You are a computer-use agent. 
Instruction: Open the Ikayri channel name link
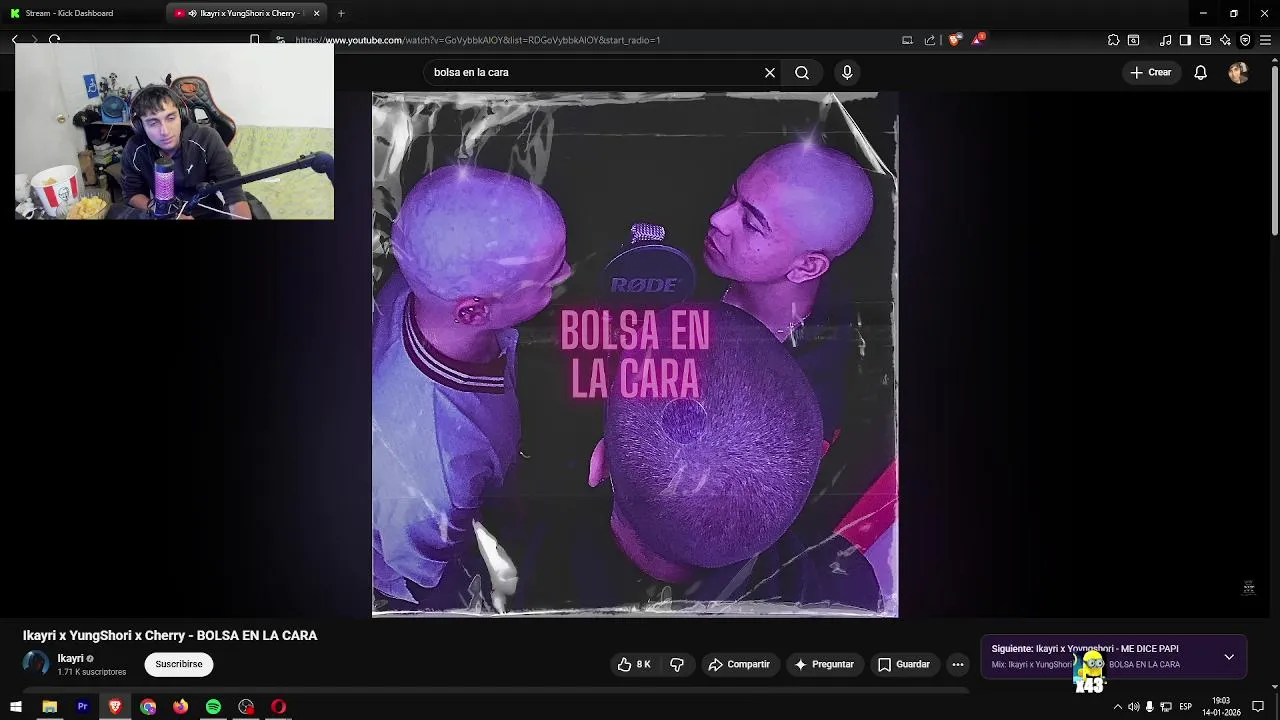click(70, 658)
